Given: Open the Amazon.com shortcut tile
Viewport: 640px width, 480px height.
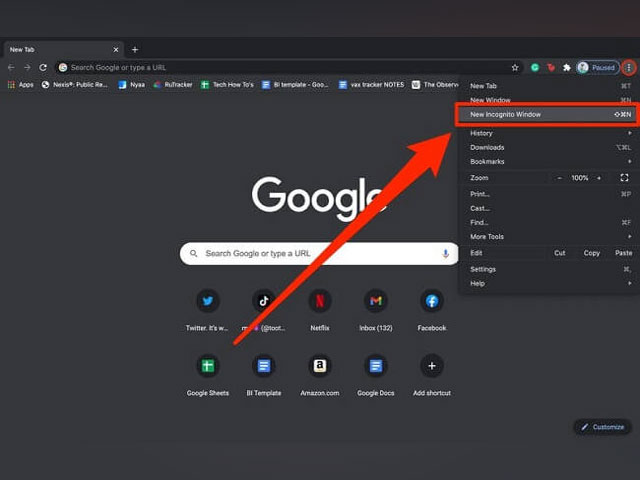Looking at the screenshot, I should pos(320,376).
